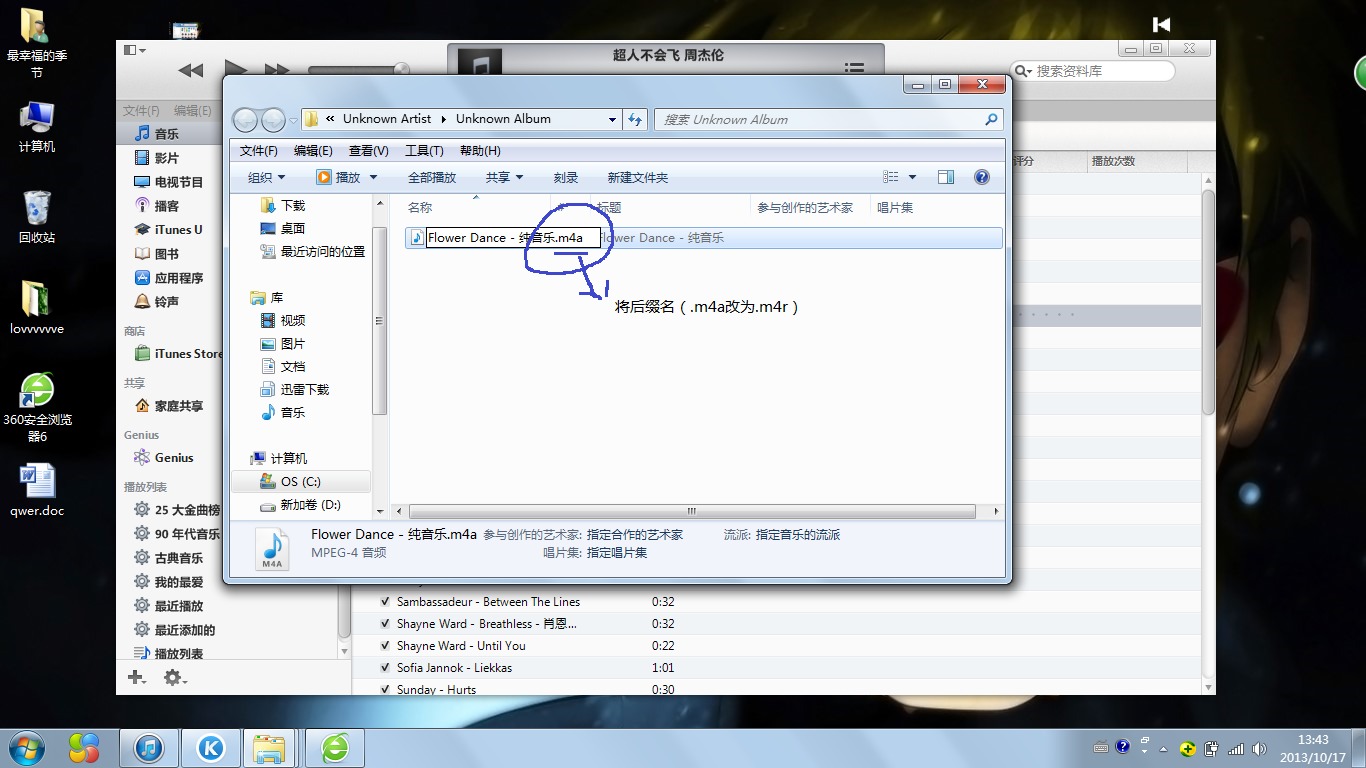Adjust the iTunes volume slider knob
The width and height of the screenshot is (1366, 768).
click(402, 69)
